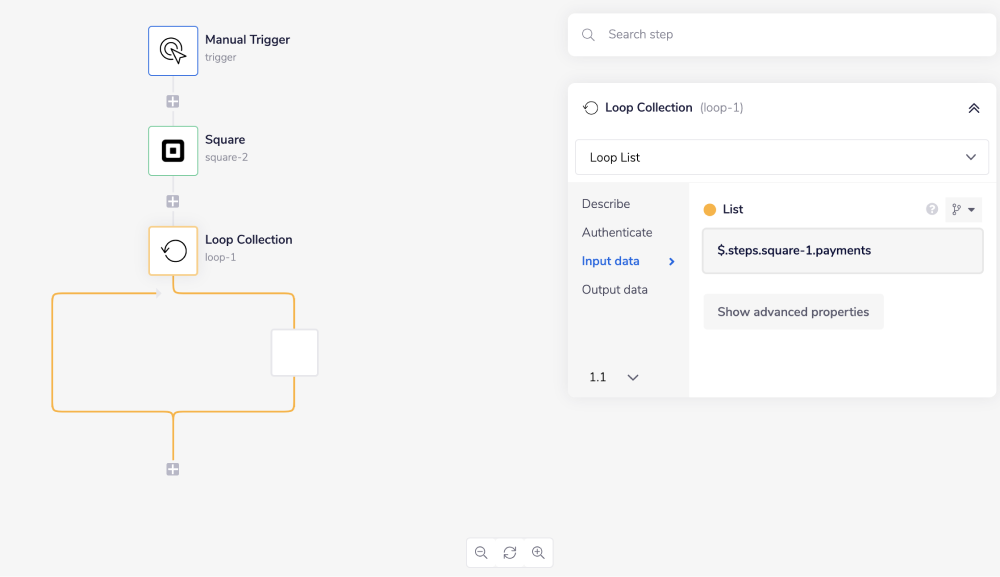Switch to the Describe tab
Image resolution: width=1000 pixels, height=577 pixels.
click(x=606, y=204)
